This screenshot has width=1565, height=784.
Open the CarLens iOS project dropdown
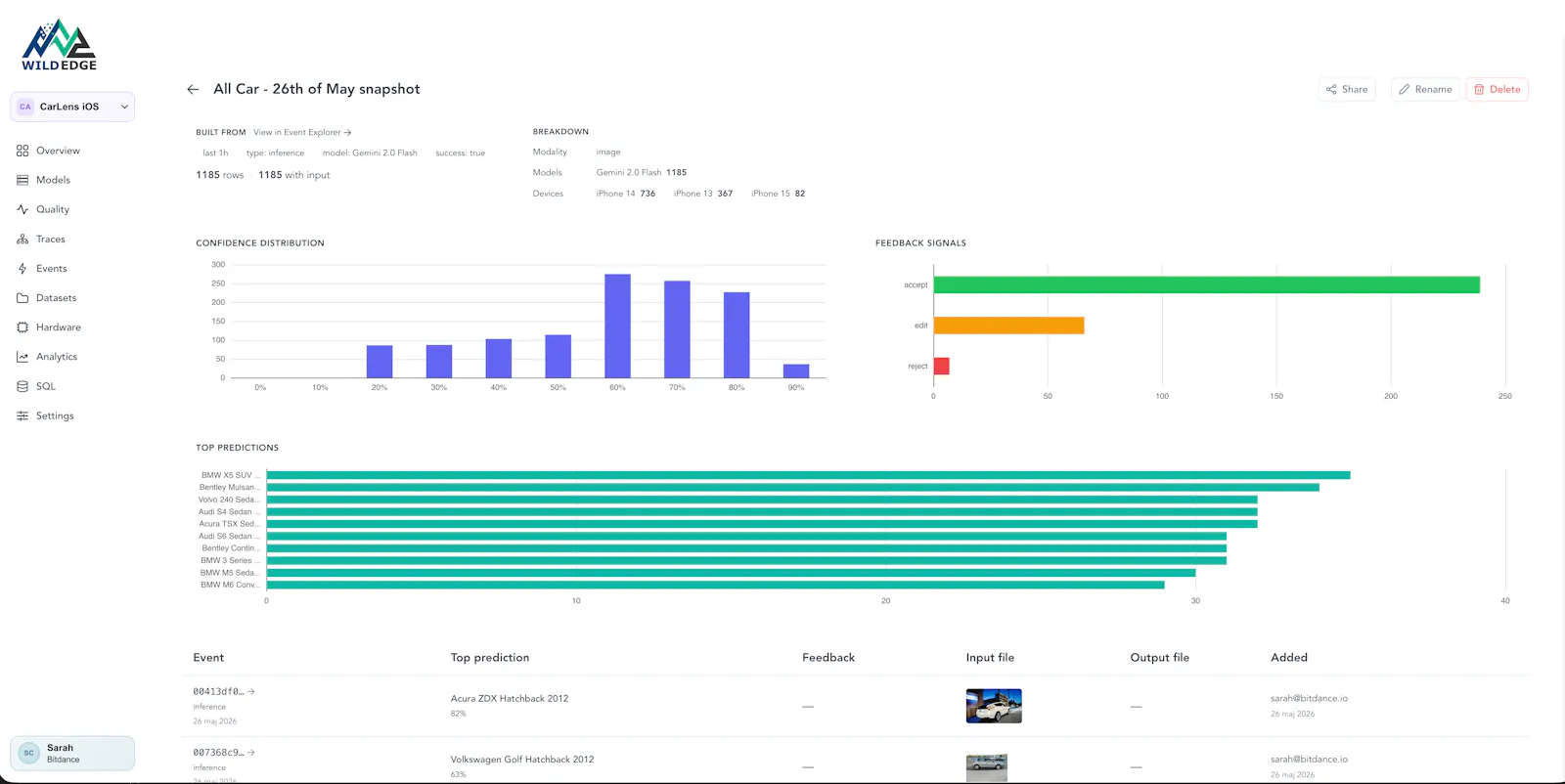point(72,107)
